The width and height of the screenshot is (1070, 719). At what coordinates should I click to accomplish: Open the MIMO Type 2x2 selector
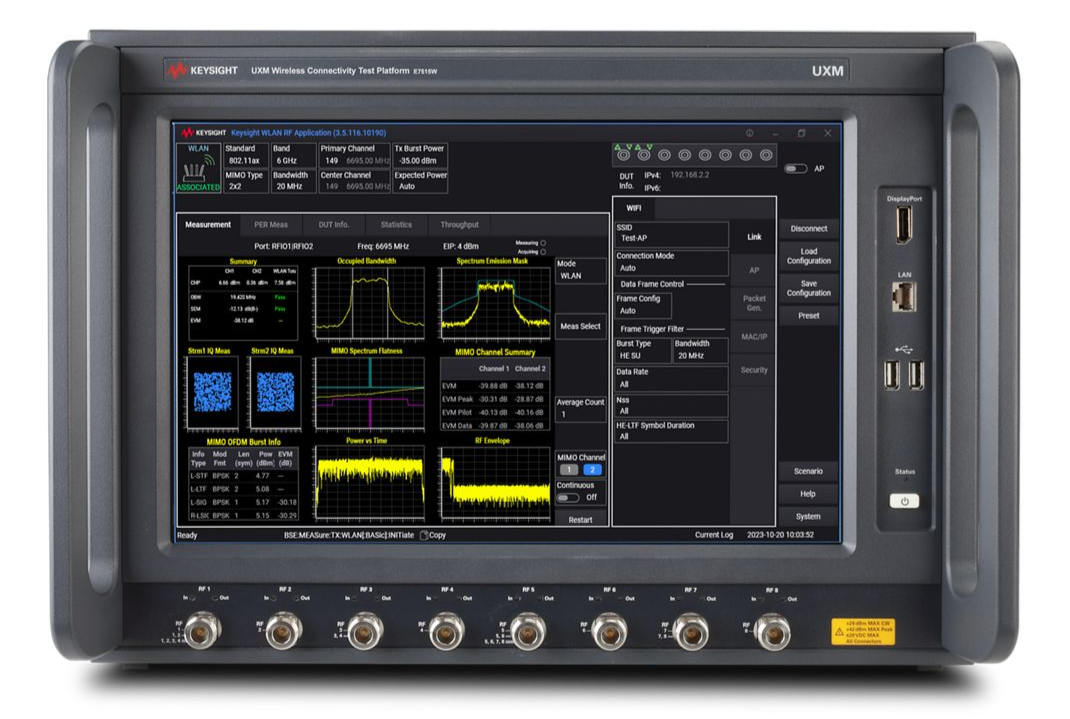246,181
